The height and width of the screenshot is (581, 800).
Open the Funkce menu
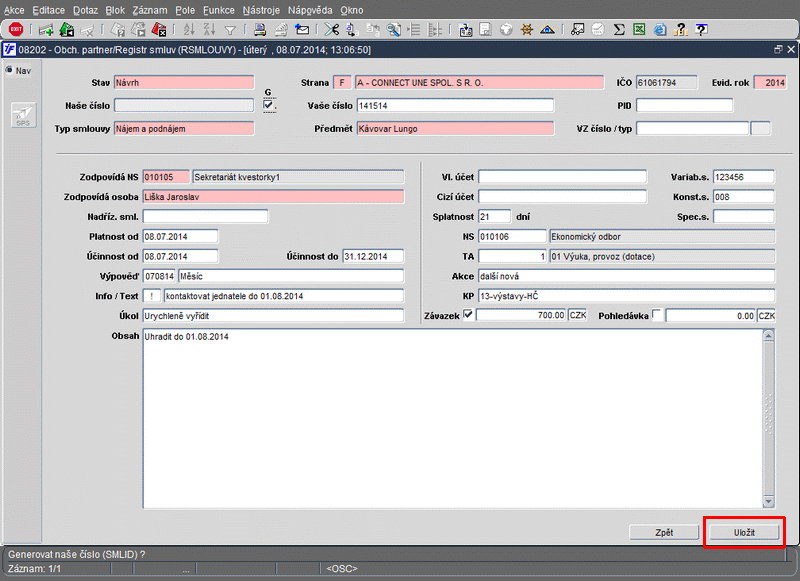(218, 10)
